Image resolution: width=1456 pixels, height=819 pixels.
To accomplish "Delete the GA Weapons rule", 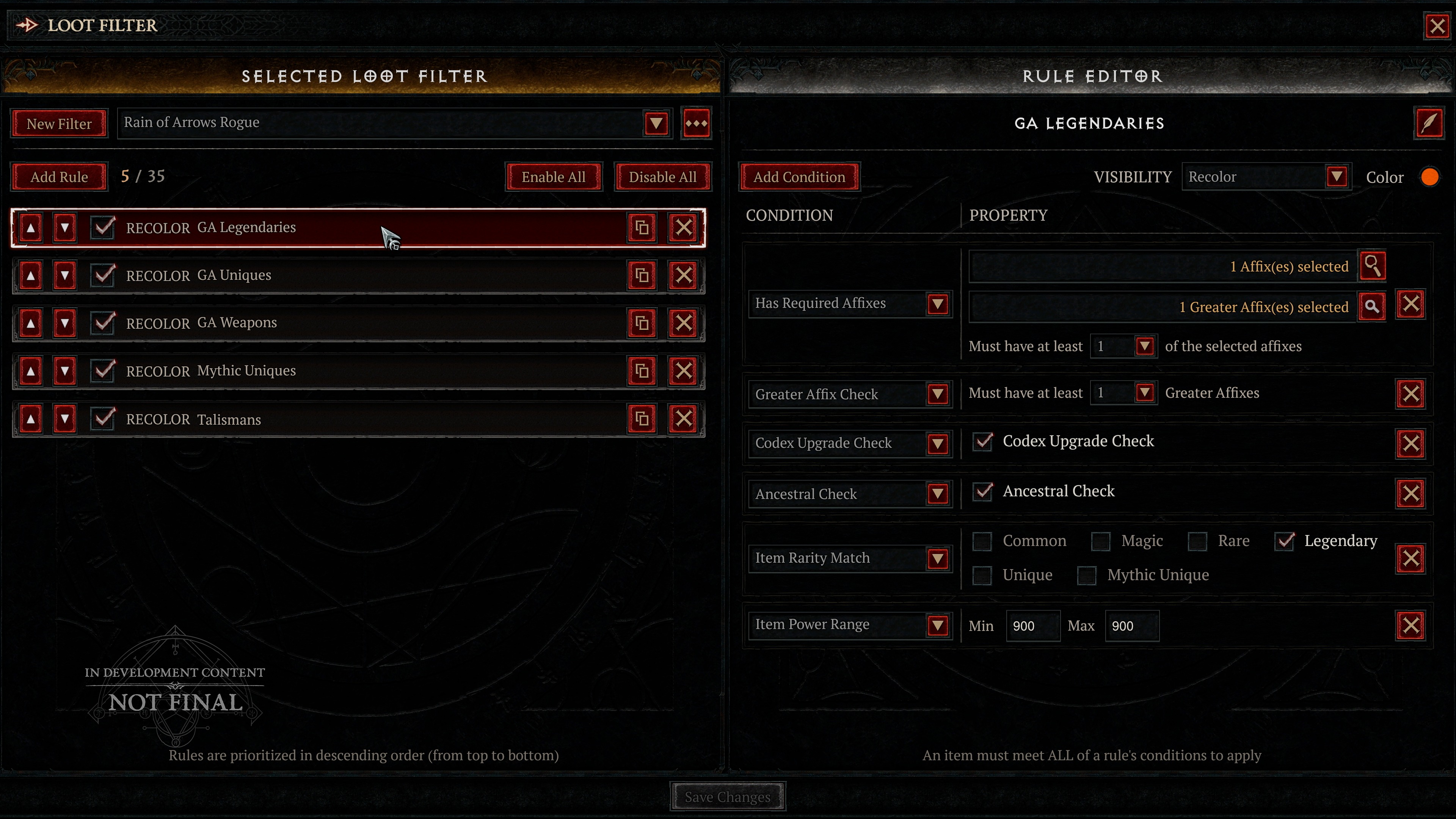I will (x=683, y=323).
